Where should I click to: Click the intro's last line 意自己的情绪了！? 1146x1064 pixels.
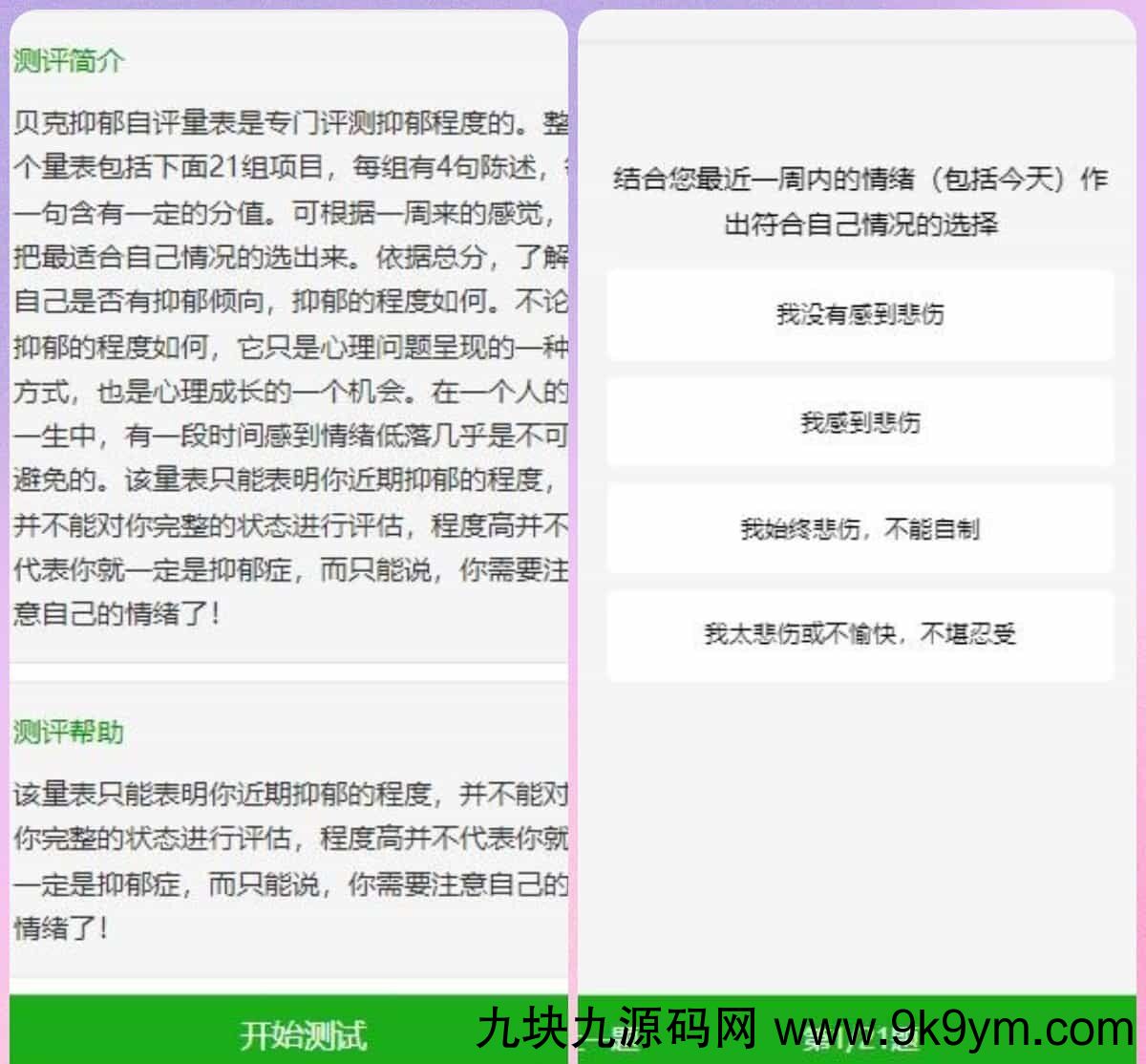(x=117, y=613)
